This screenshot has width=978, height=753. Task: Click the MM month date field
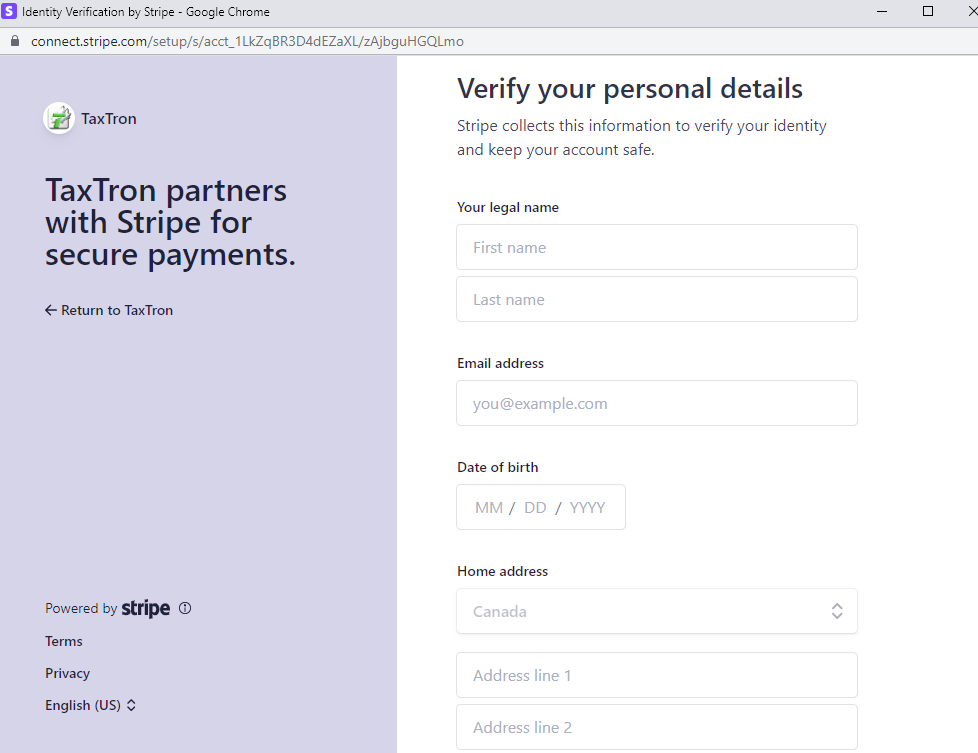pyautogui.click(x=489, y=508)
